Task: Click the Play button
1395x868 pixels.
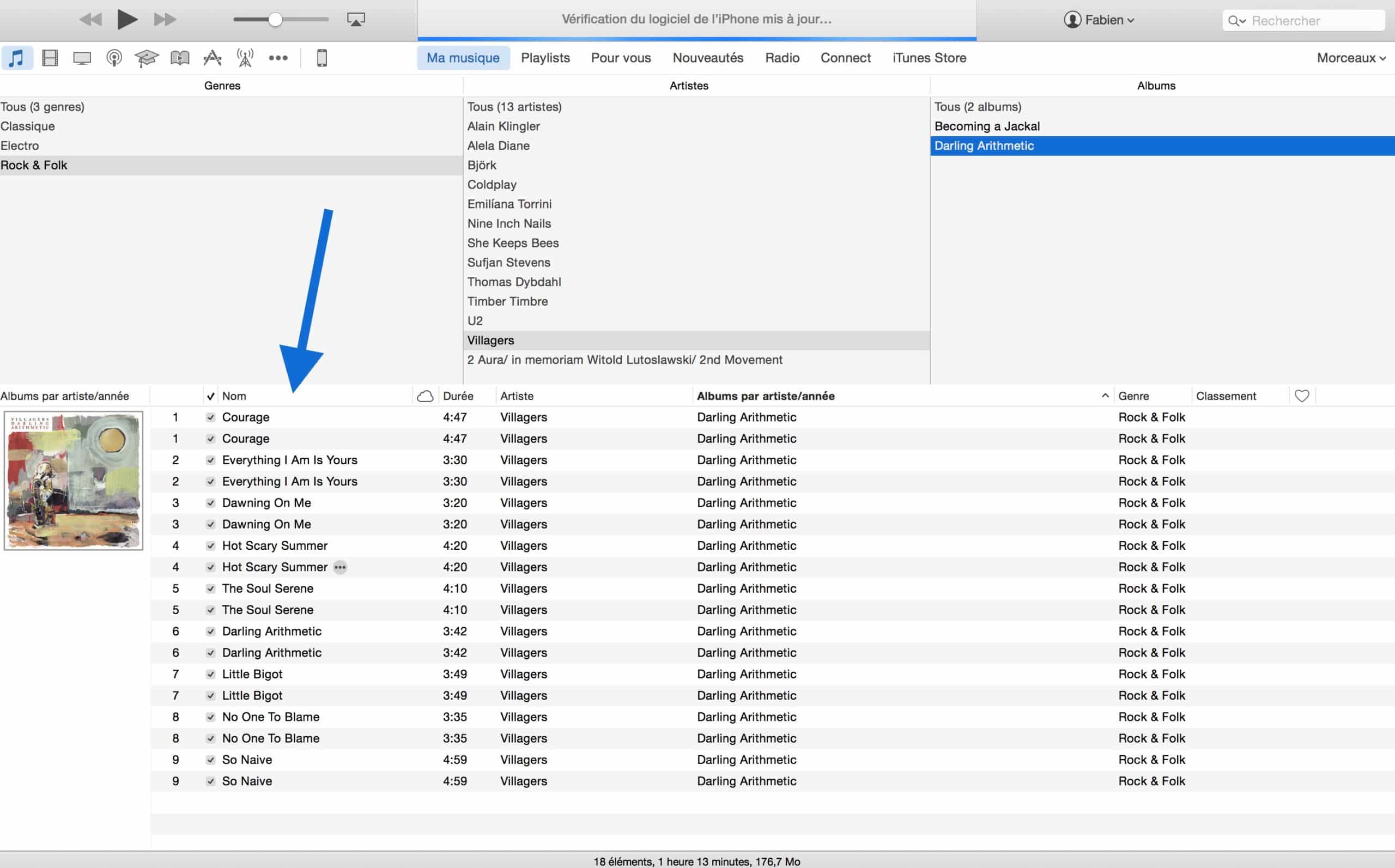Action: point(127,20)
